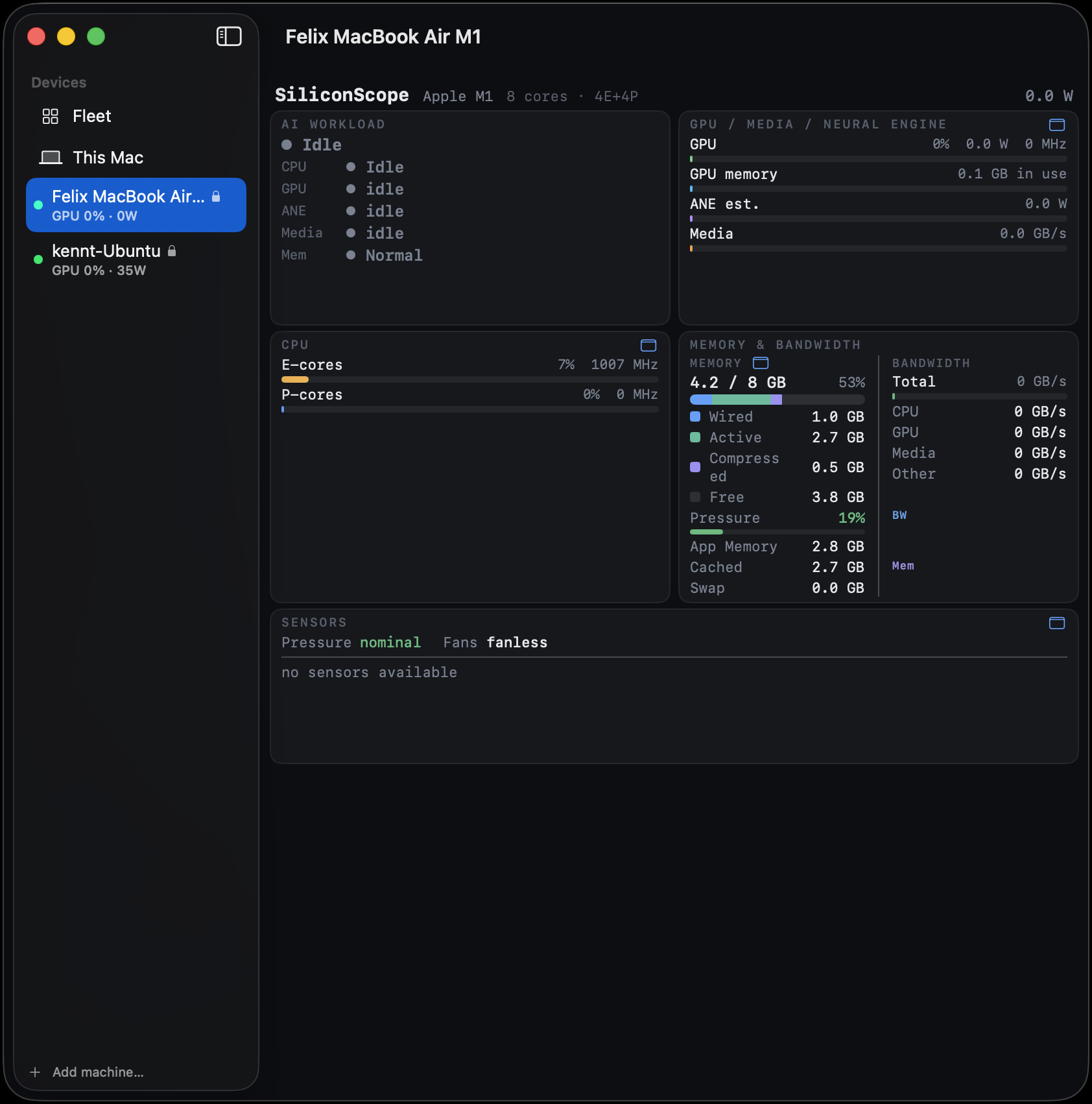This screenshot has width=1092, height=1104.
Task: Click the lock icon next to kennt-Ubuntu
Action: [172, 251]
